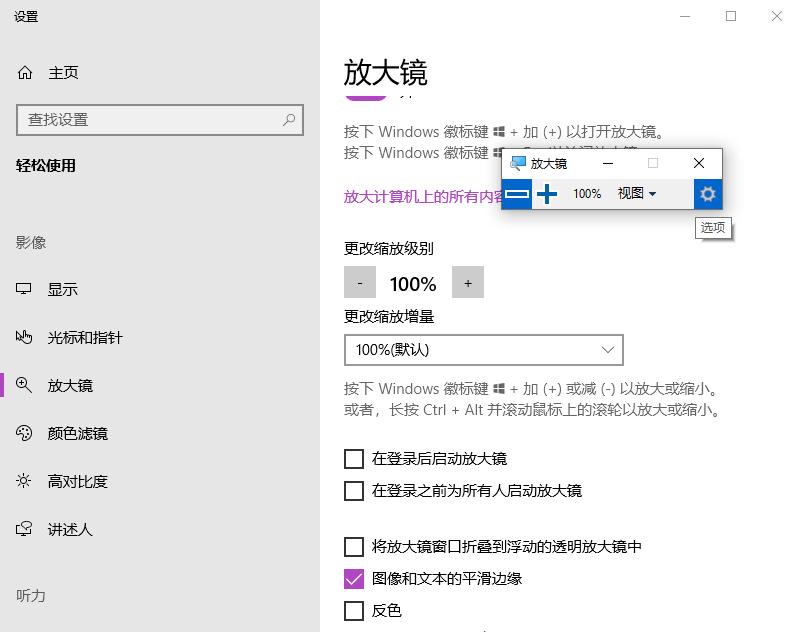The image size is (800, 632).
Task: Enable 在登录之前为所有人启动放大镜
Action: coord(354,491)
